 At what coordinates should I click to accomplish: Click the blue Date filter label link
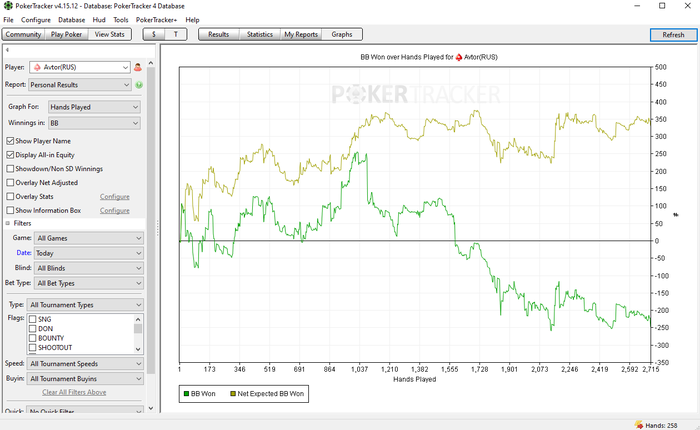click(24, 253)
